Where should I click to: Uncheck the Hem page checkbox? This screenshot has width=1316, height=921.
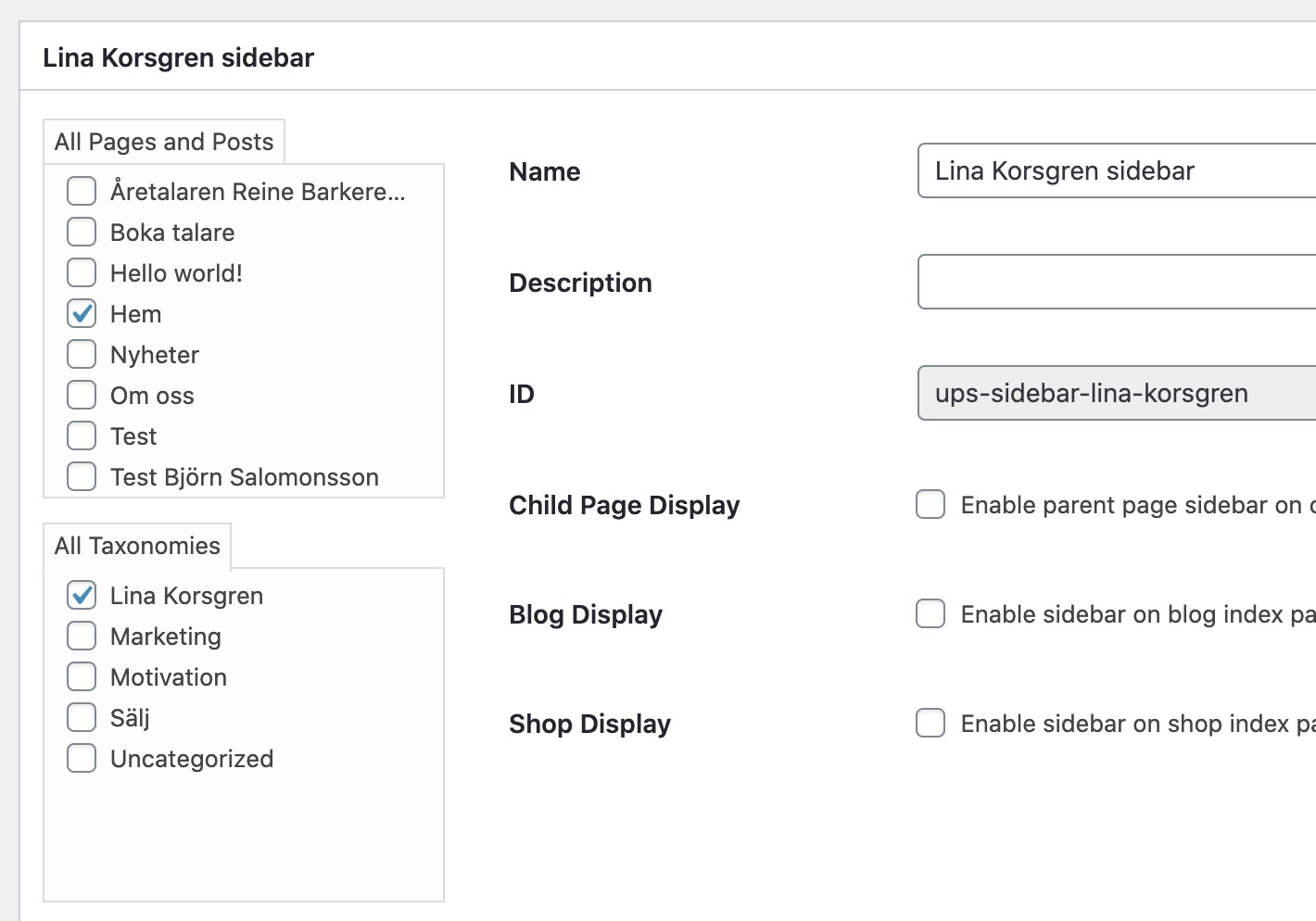pyautogui.click(x=82, y=313)
